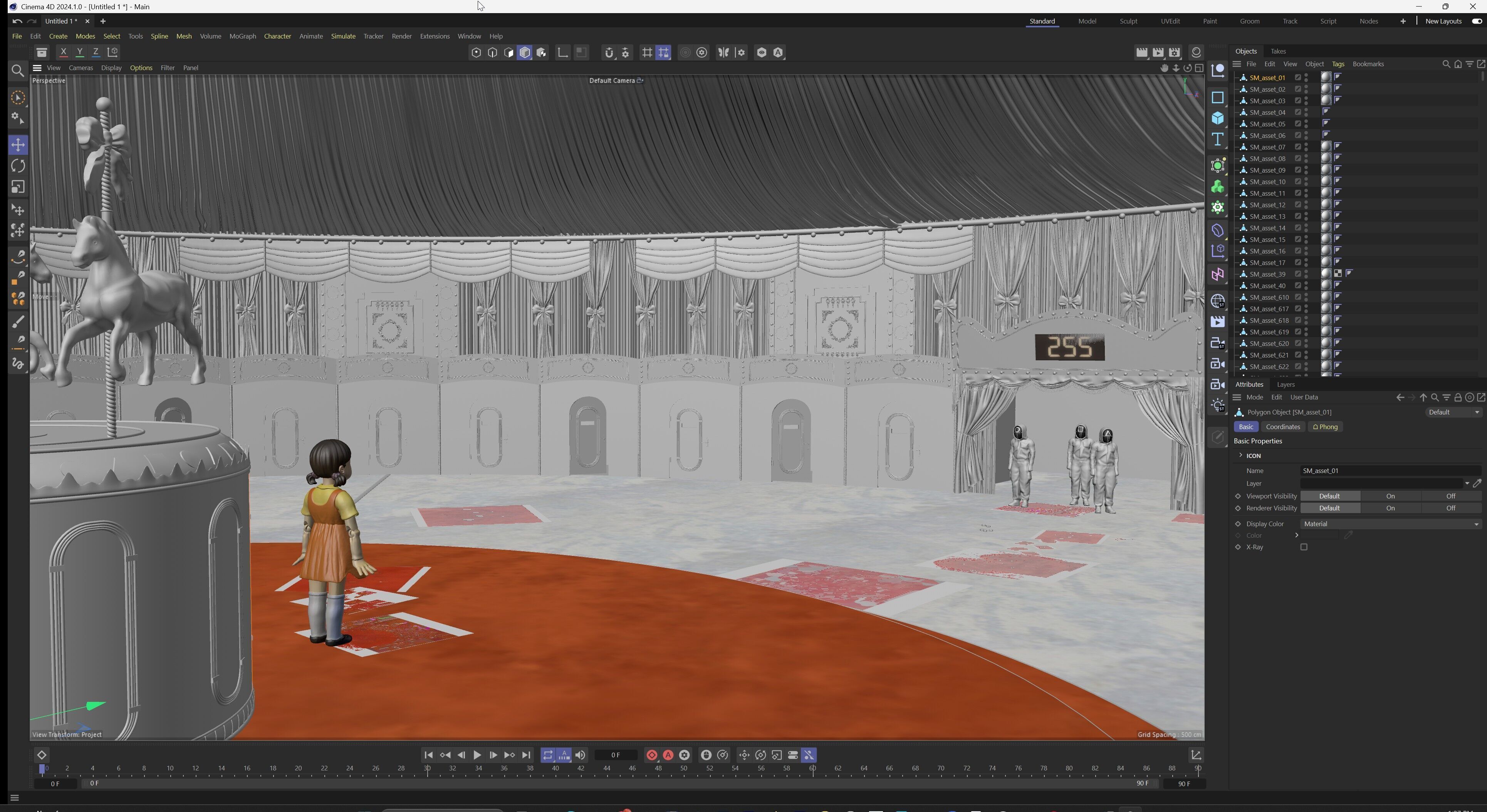Click the Cube primitive icon
The height and width of the screenshot is (812, 1487).
point(1217,118)
